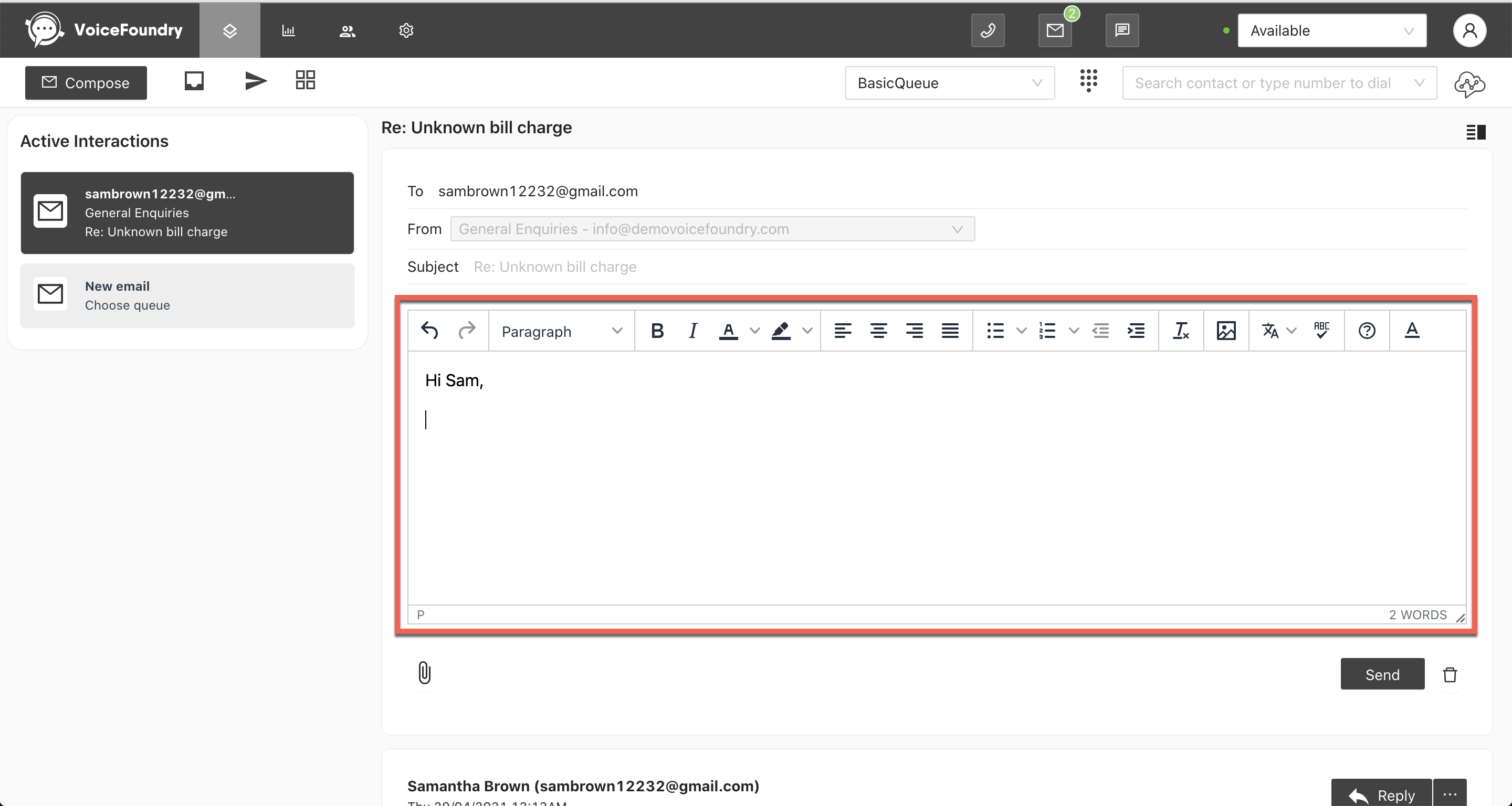
Task: Click the search contact or number field
Action: point(1279,83)
